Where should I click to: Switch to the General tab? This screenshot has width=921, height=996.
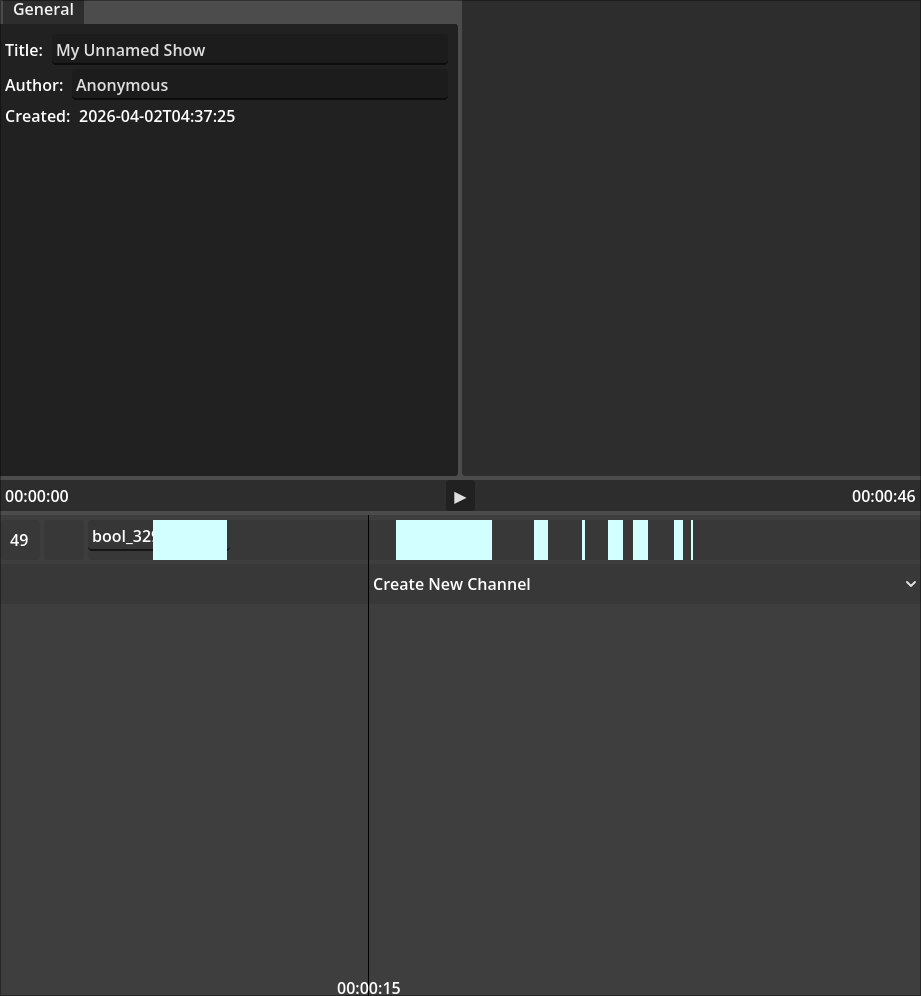[43, 10]
